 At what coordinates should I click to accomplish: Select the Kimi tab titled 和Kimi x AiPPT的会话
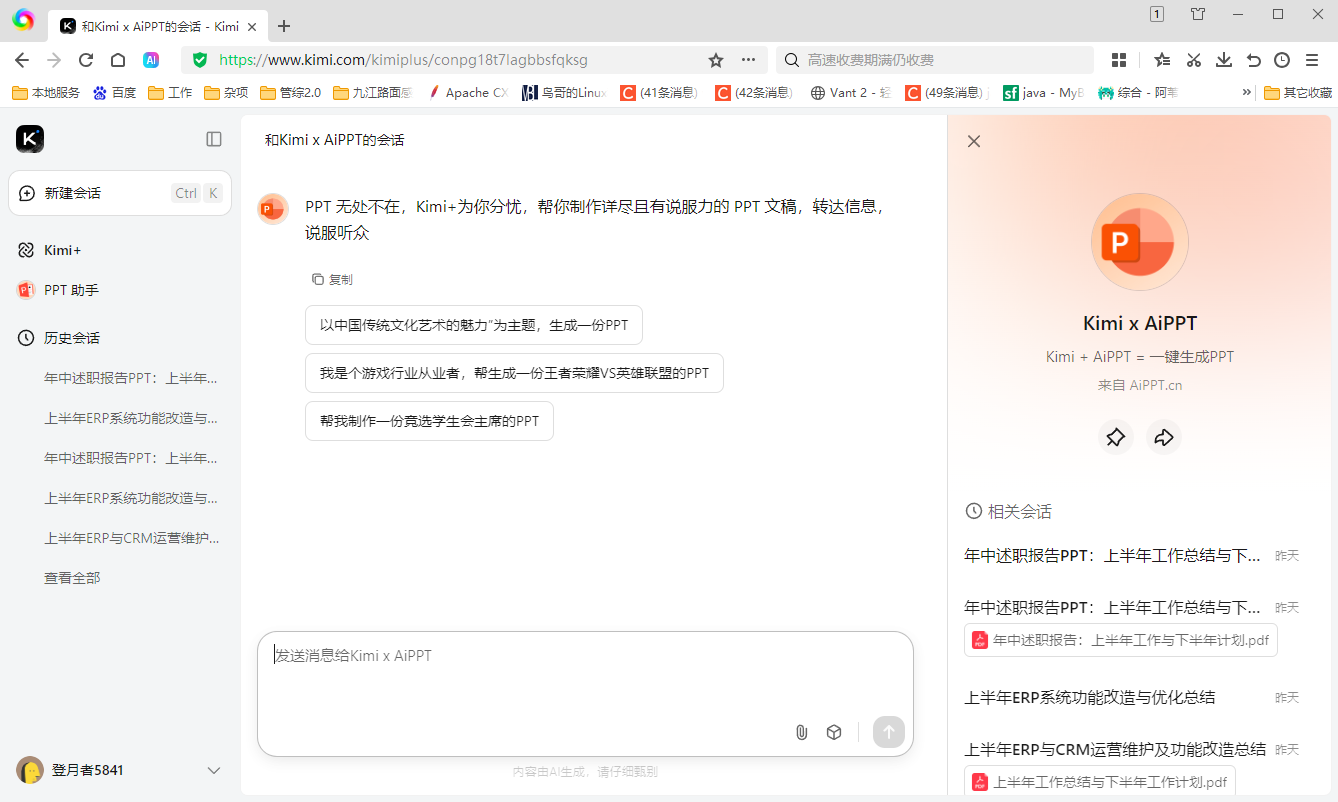point(158,26)
